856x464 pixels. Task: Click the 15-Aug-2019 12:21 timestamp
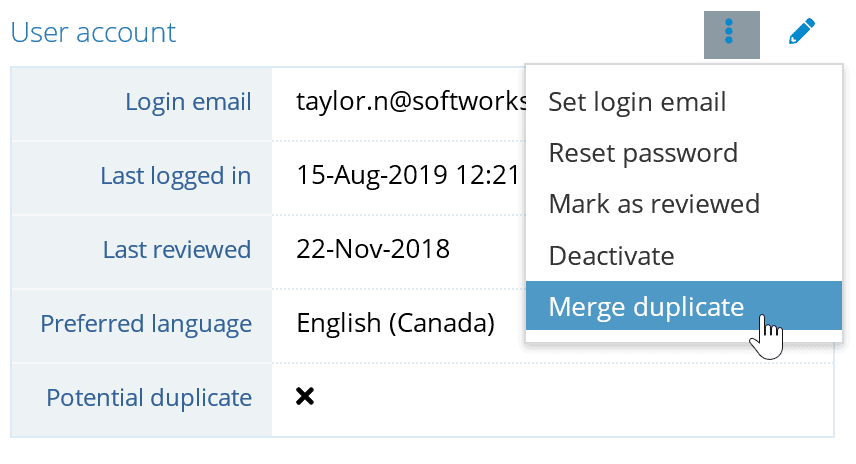click(x=408, y=175)
